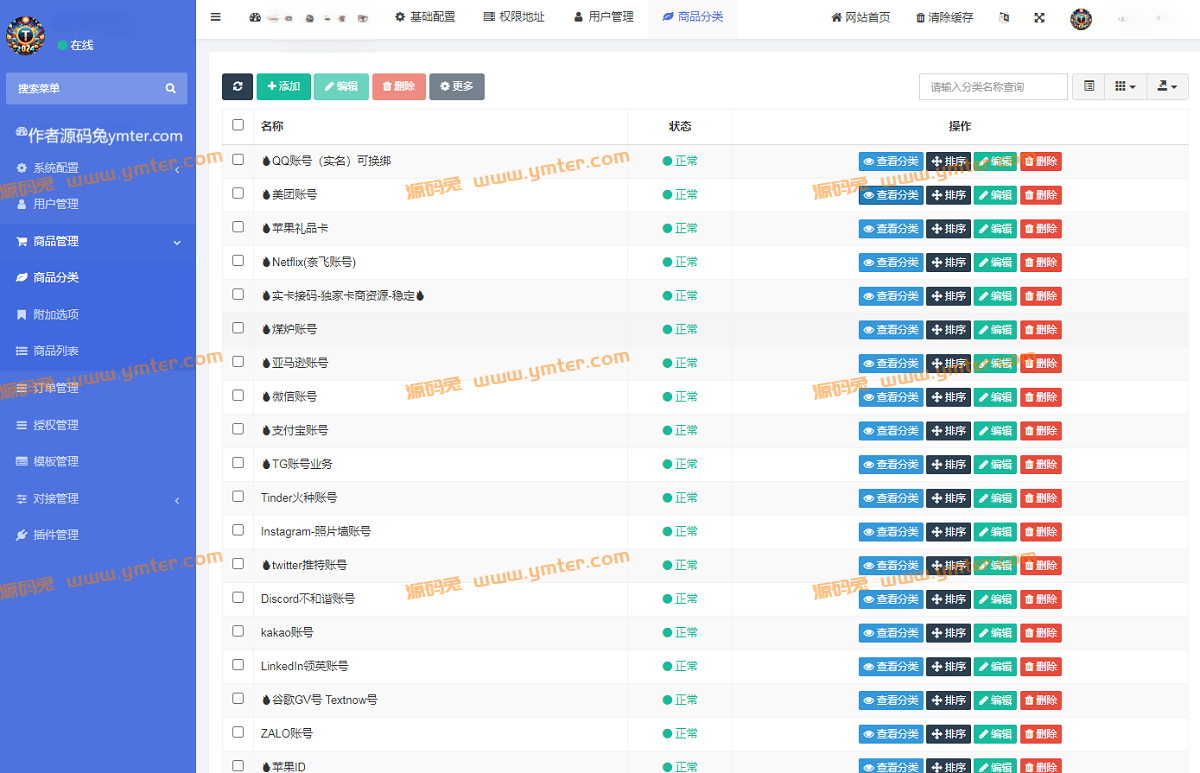Tick the 苹果礼品卡 row checkbox
The height and width of the screenshot is (773, 1200).
[x=238, y=227]
